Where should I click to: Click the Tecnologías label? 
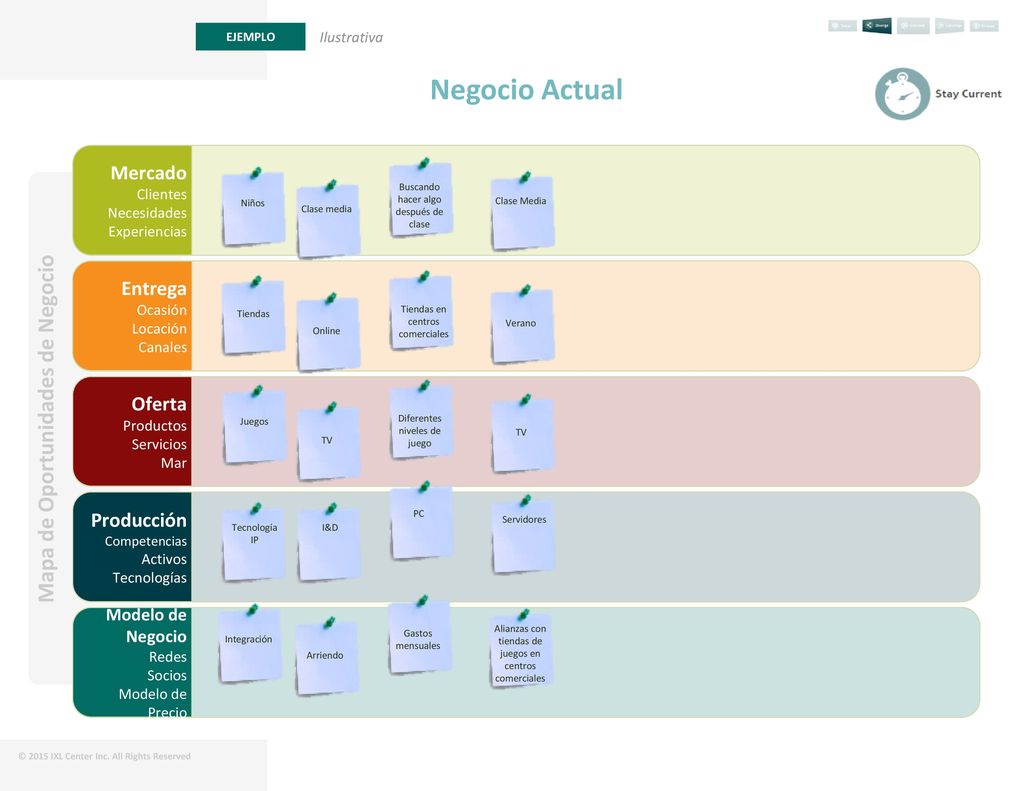click(150, 578)
